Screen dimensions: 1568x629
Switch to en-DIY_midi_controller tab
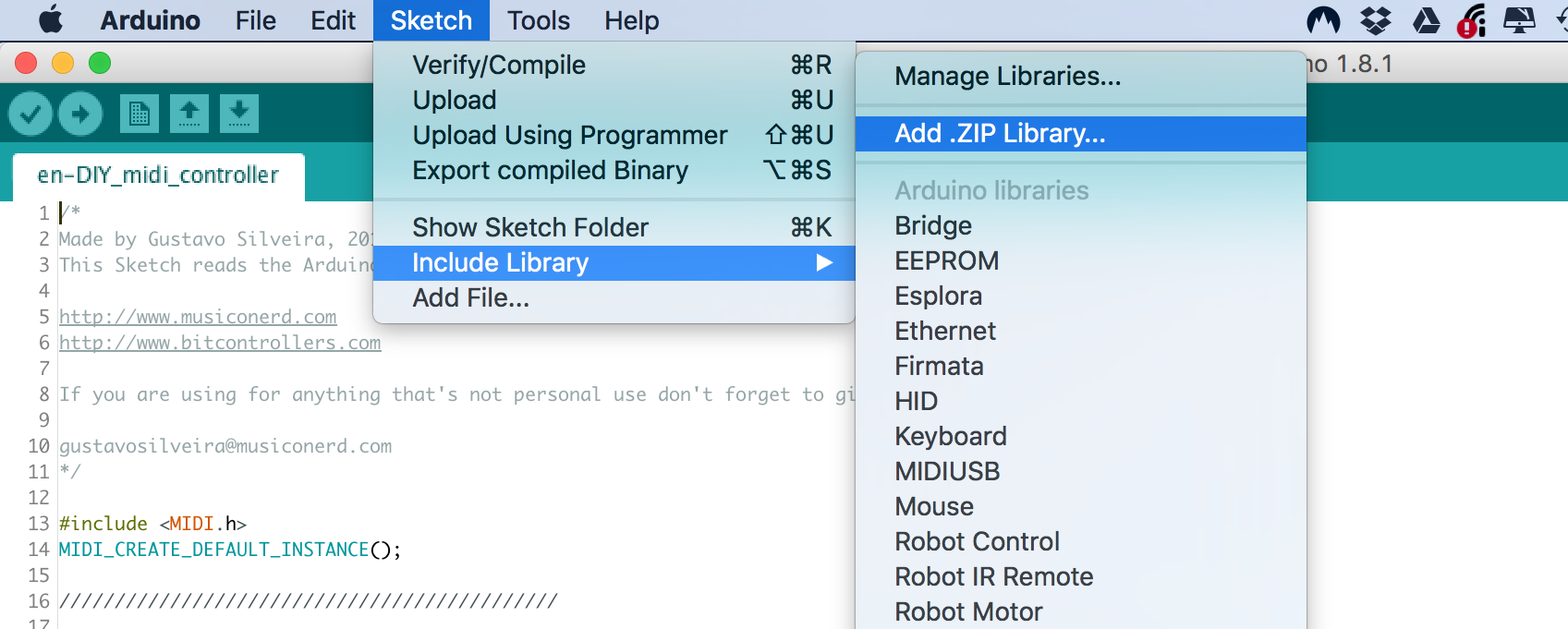pos(158,175)
